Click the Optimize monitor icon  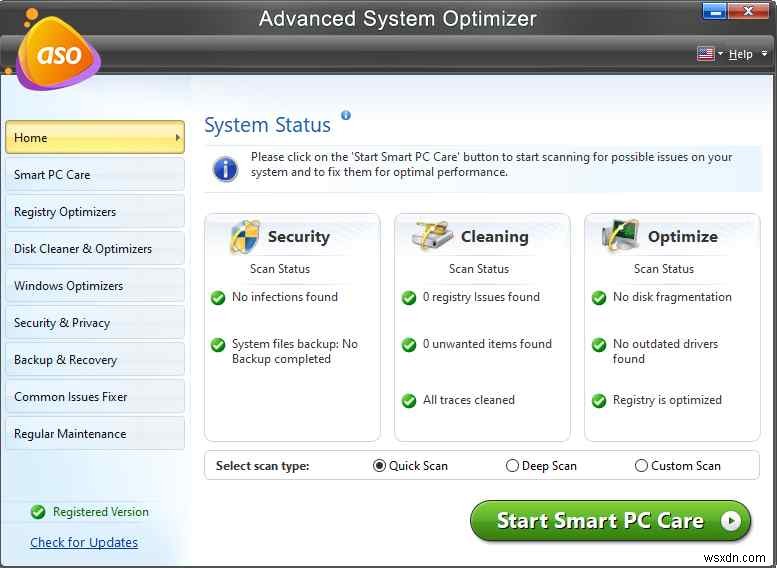tap(619, 235)
